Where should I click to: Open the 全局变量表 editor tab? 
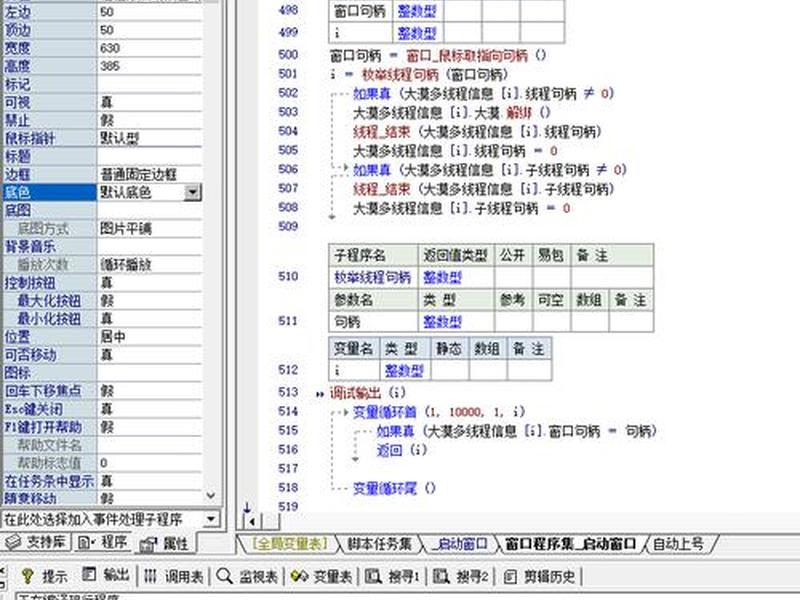pyautogui.click(x=289, y=543)
